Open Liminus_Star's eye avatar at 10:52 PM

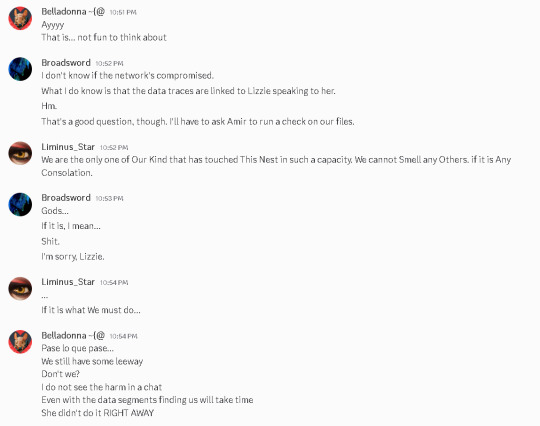[20, 153]
